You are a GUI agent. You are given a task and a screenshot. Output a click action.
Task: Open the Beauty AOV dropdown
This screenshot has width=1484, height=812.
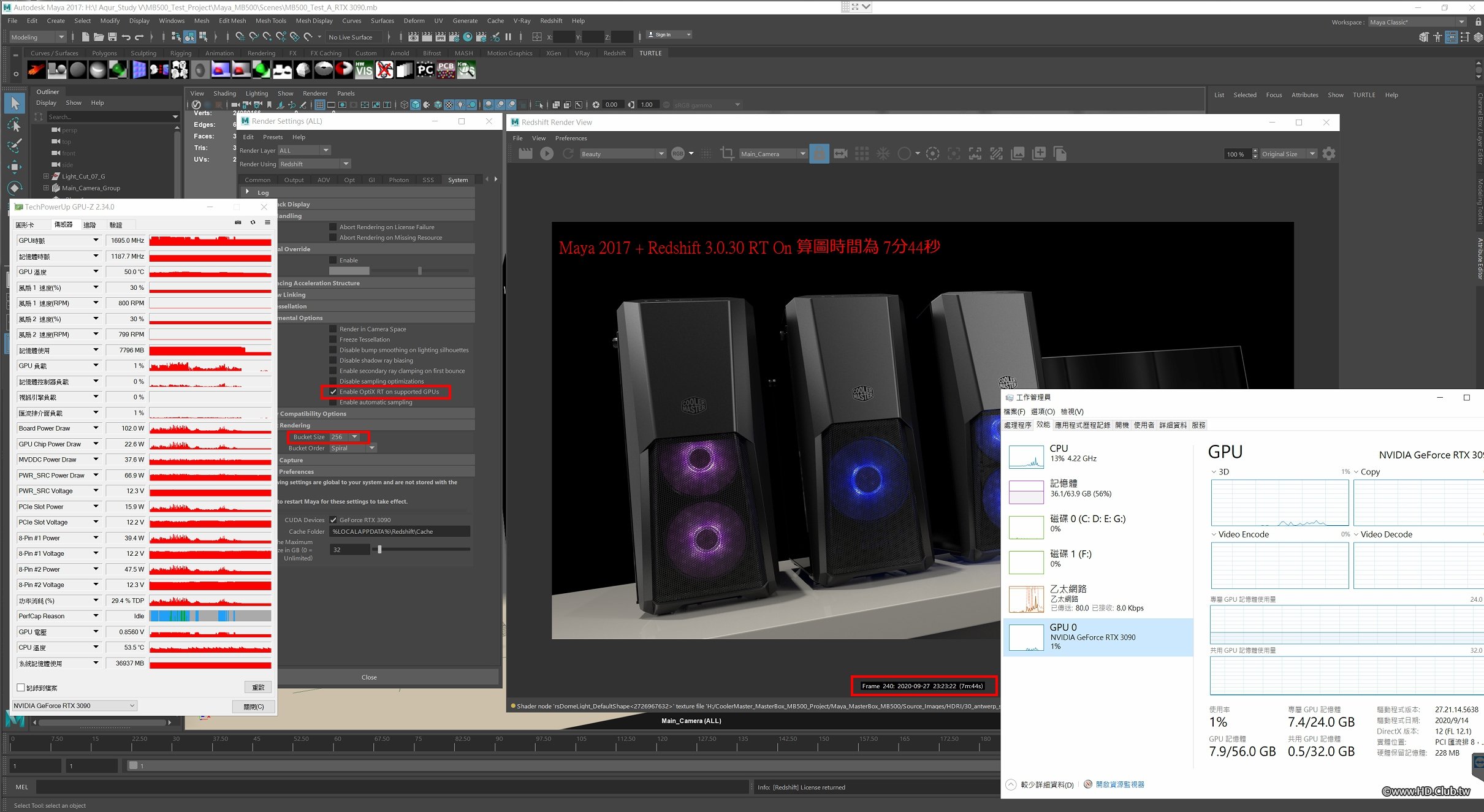coord(622,154)
